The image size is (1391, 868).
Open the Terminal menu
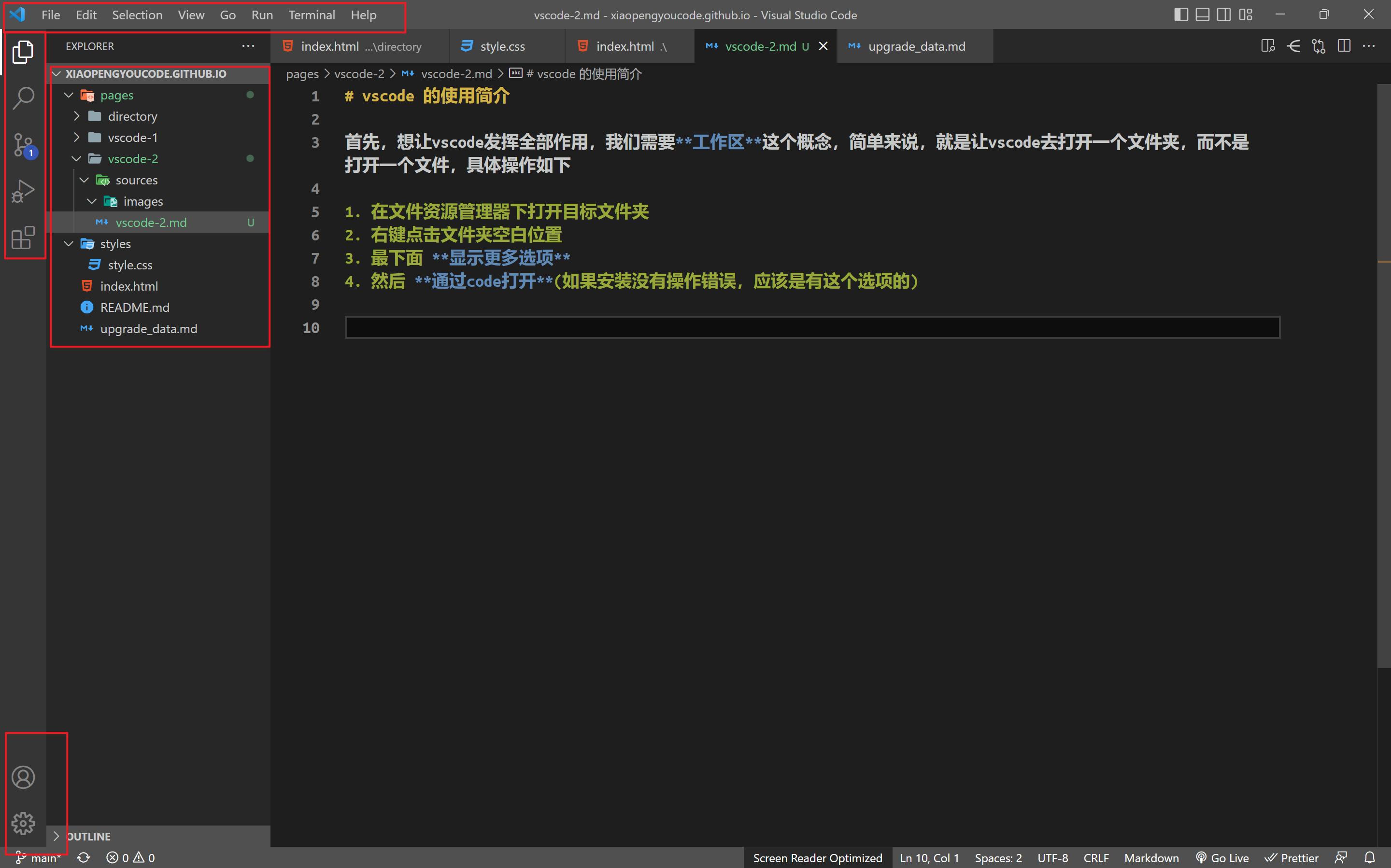pos(311,15)
